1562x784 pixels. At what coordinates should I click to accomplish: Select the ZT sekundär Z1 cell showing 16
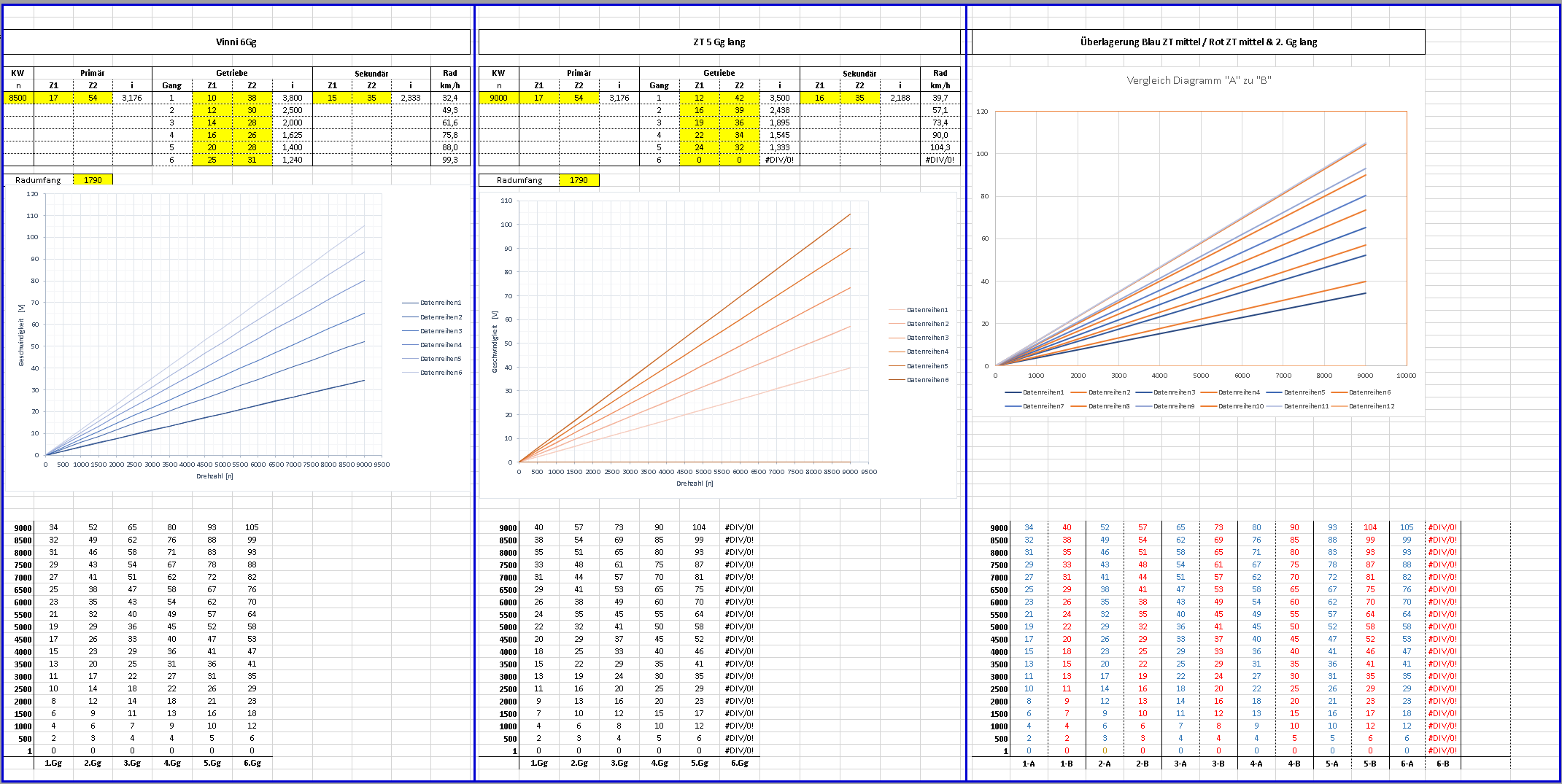coord(819,98)
